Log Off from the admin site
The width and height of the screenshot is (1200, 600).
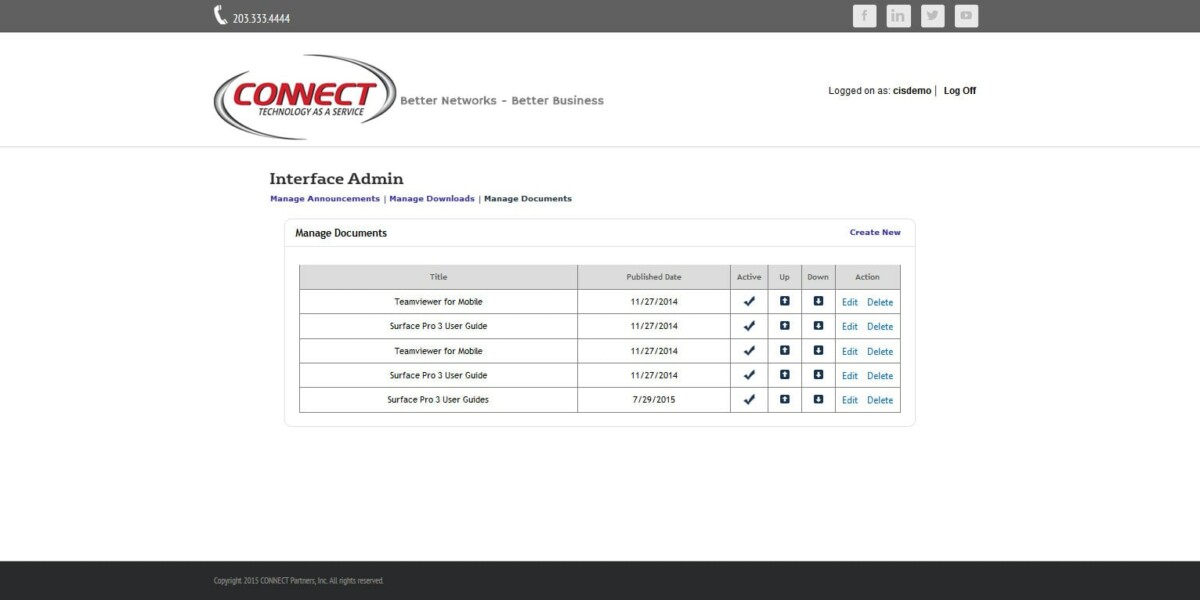point(960,91)
